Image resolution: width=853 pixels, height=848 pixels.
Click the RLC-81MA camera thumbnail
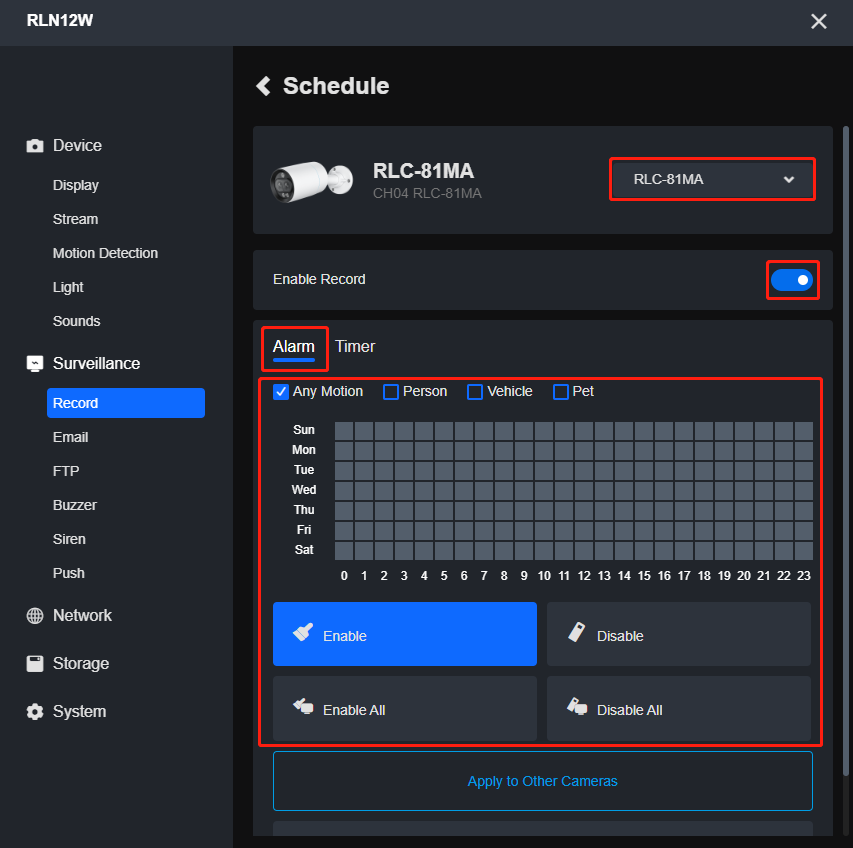tap(311, 181)
